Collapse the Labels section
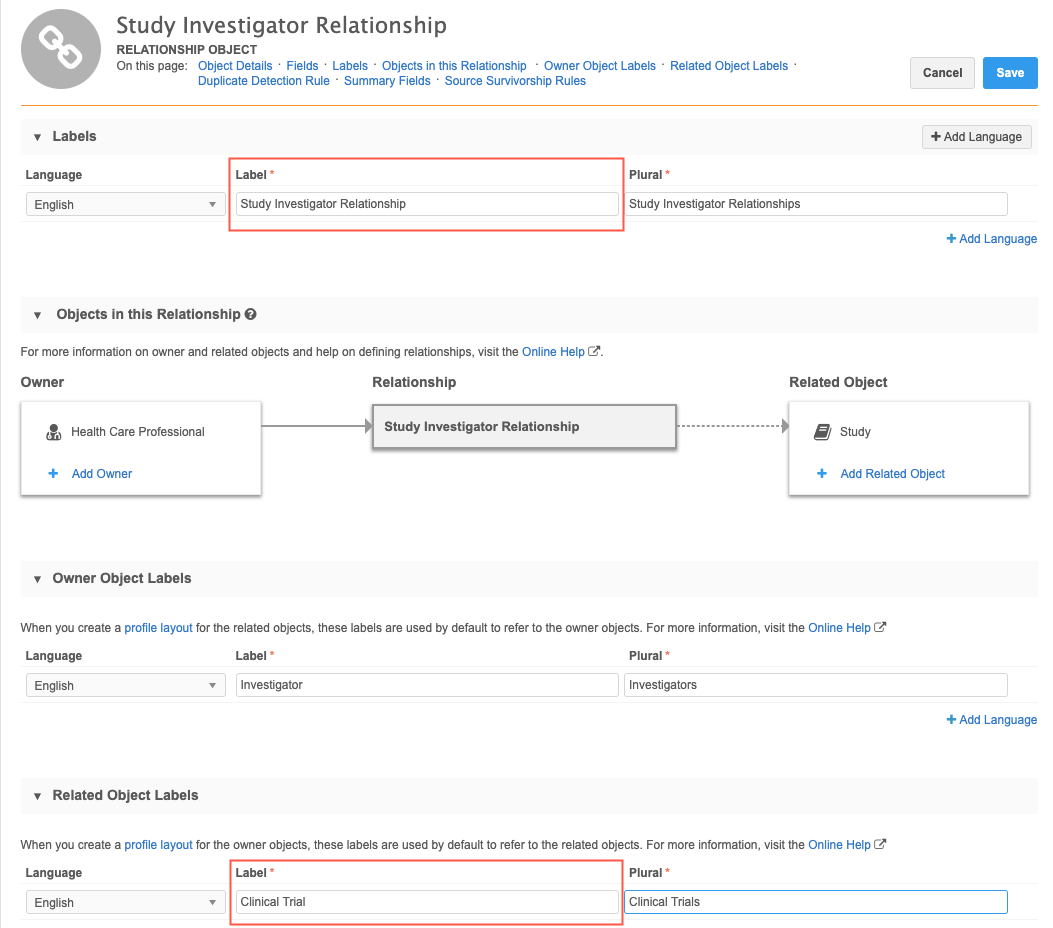Viewport: 1053px width, 928px height. (x=38, y=137)
